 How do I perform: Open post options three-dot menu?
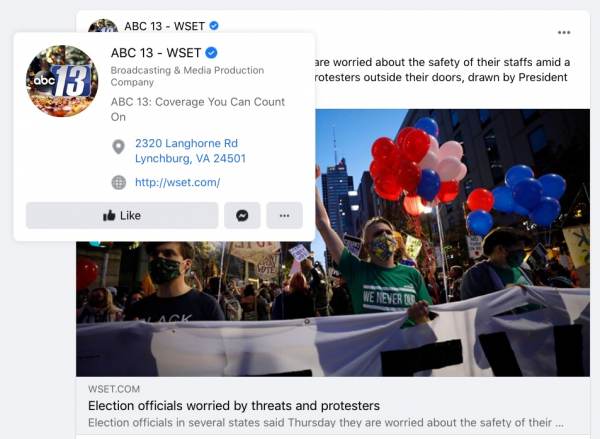pos(564,33)
